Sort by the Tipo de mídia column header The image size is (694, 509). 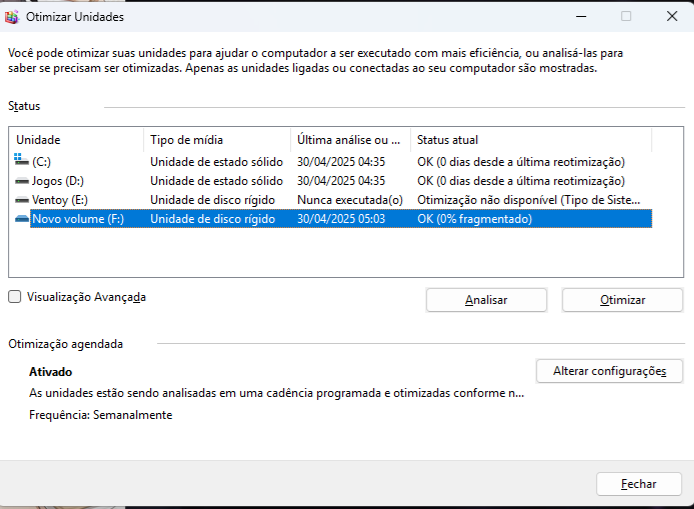tap(217, 140)
